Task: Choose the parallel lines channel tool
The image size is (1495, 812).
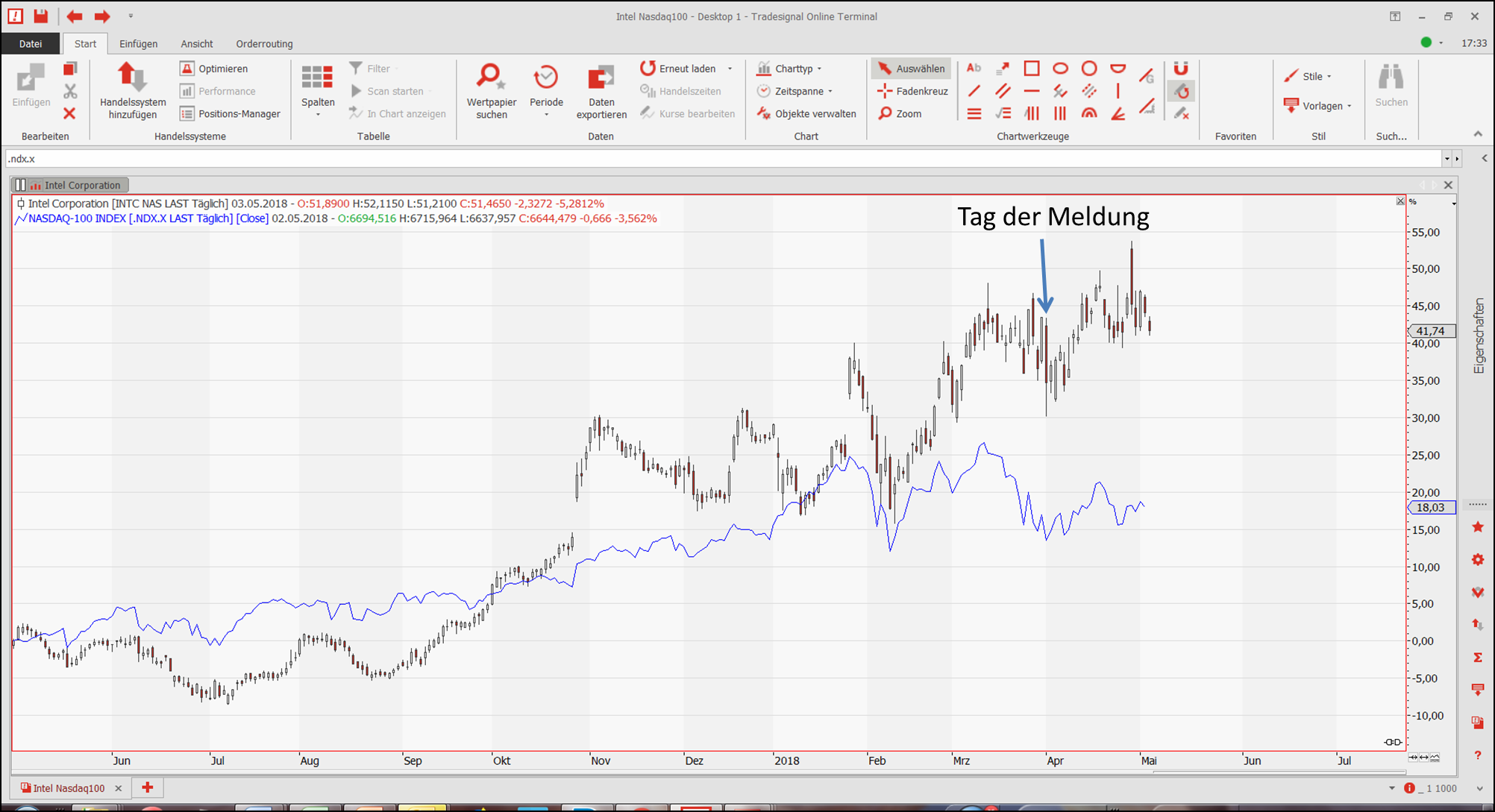Action: click(1003, 91)
